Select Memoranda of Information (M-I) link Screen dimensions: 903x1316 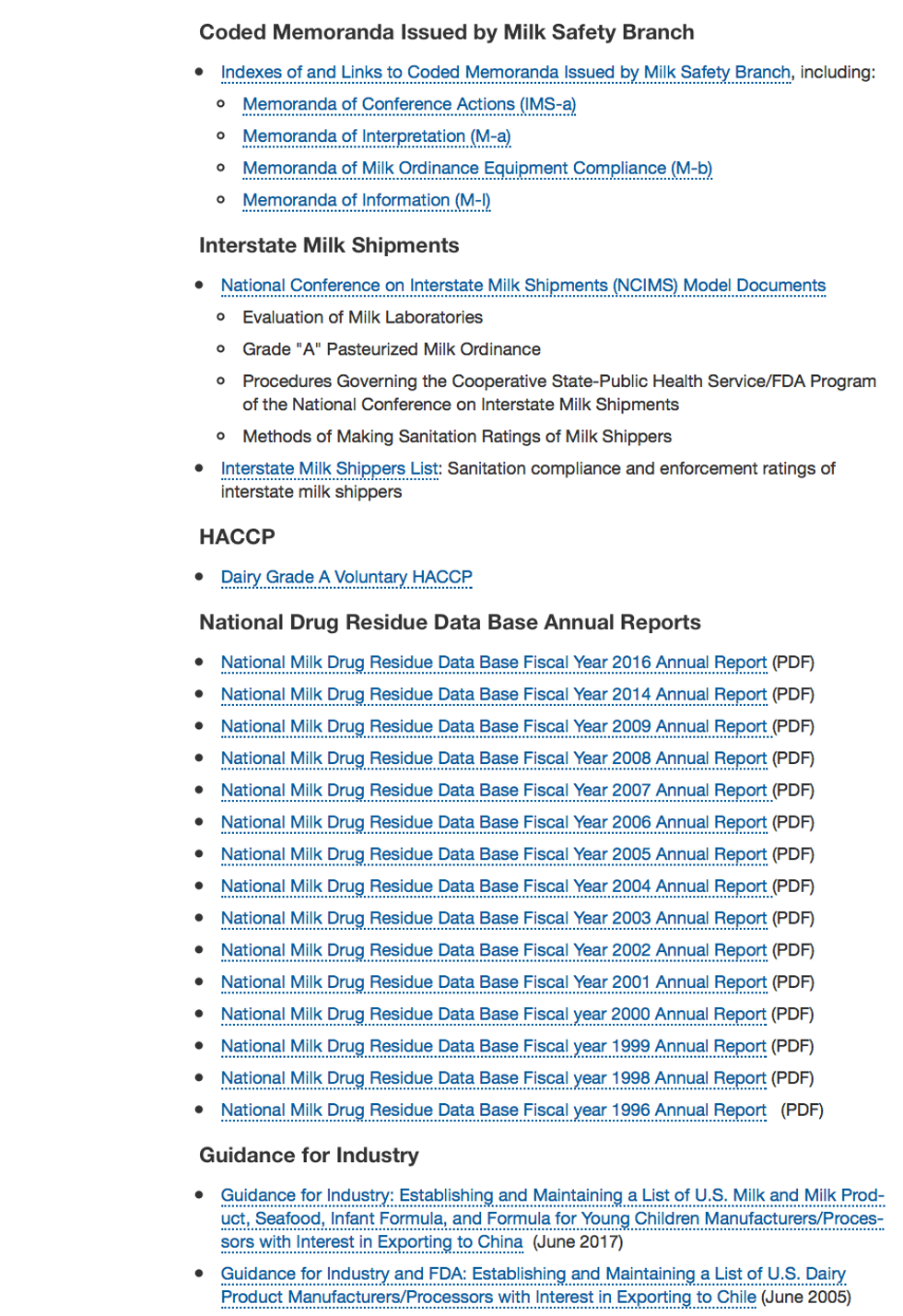pos(366,200)
